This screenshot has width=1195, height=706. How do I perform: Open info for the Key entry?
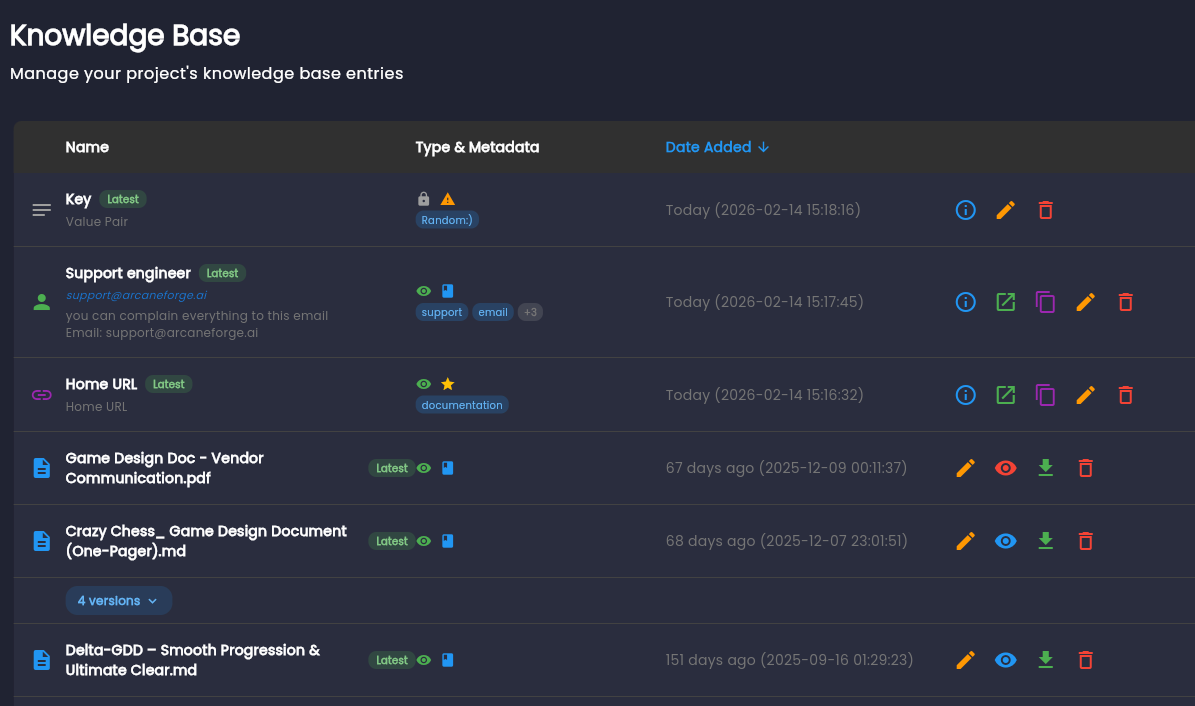coord(965,210)
